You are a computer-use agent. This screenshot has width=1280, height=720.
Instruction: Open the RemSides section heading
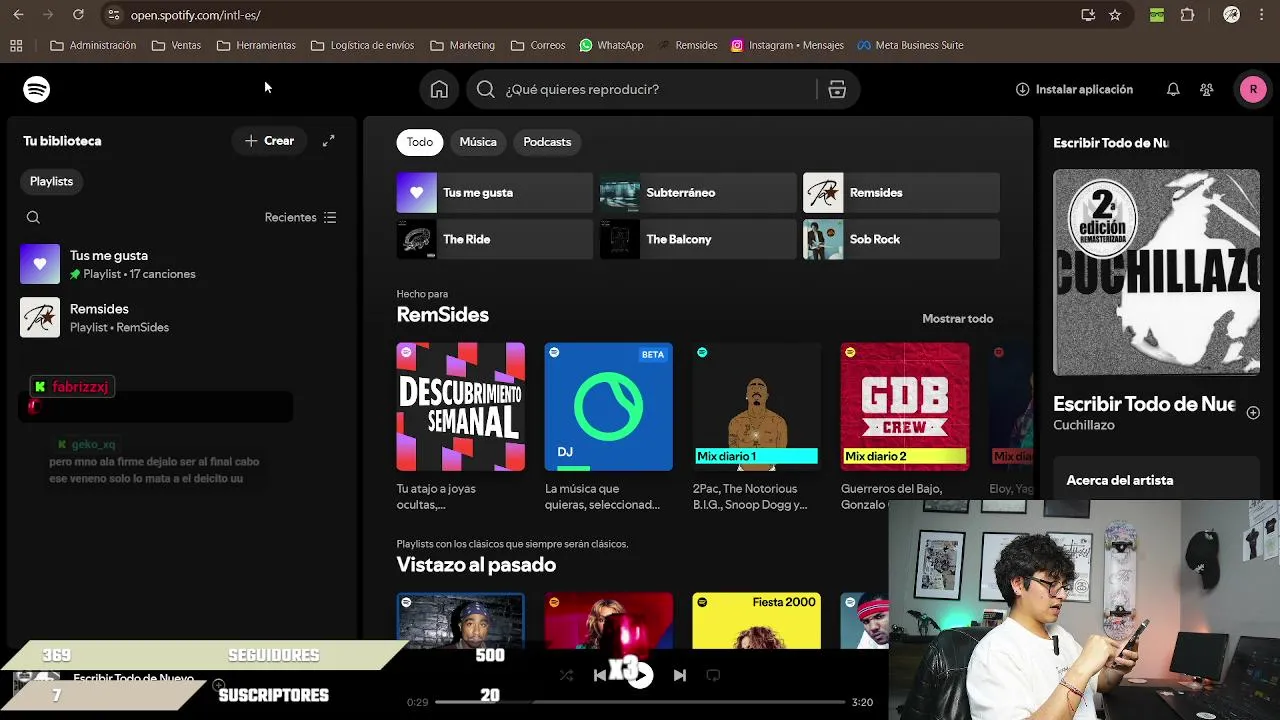point(443,315)
